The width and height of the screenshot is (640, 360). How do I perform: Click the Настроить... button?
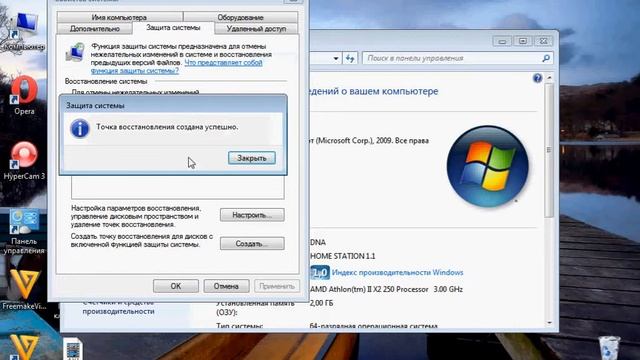[x=252, y=215]
